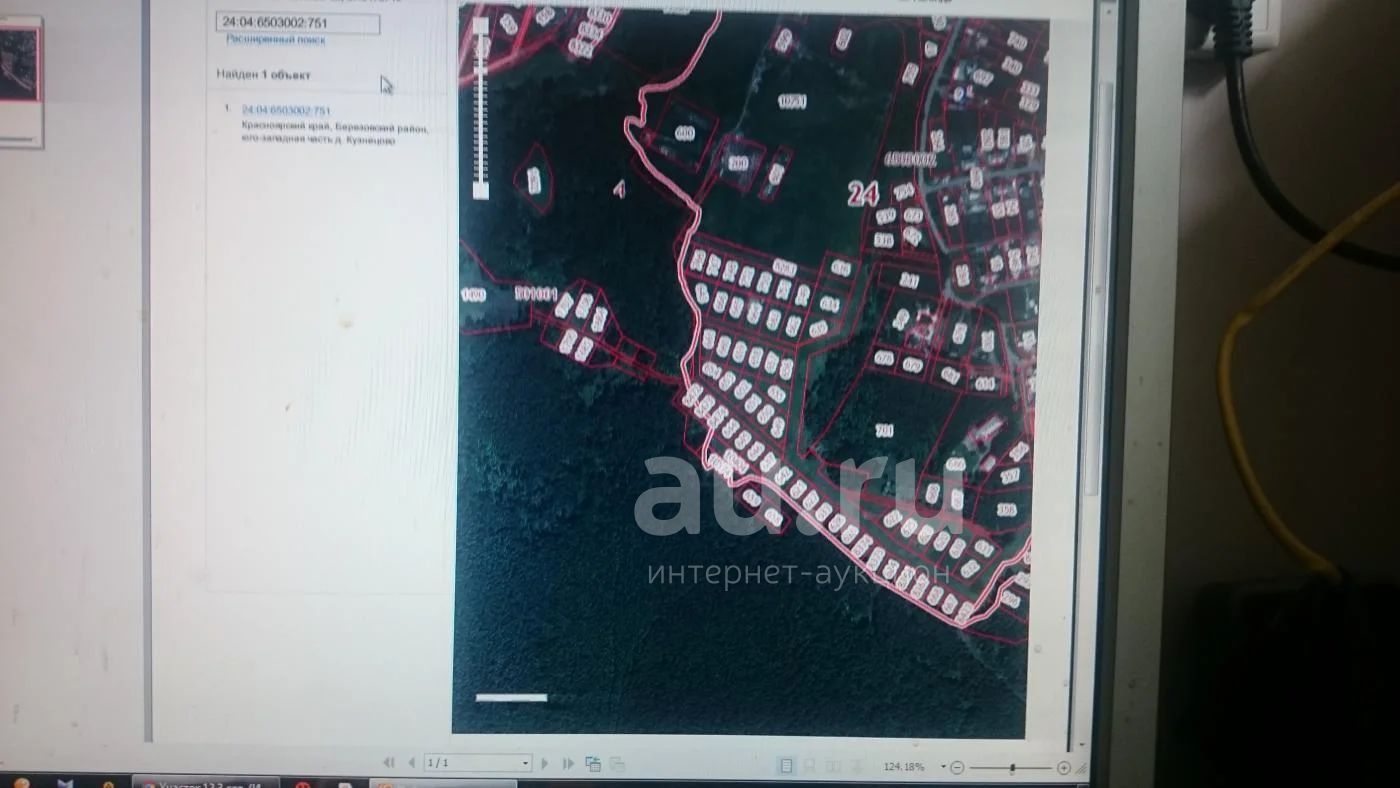Click the blue page-view icon after the last-page arrow
Screen dimensions: 1400x788
click(593, 764)
